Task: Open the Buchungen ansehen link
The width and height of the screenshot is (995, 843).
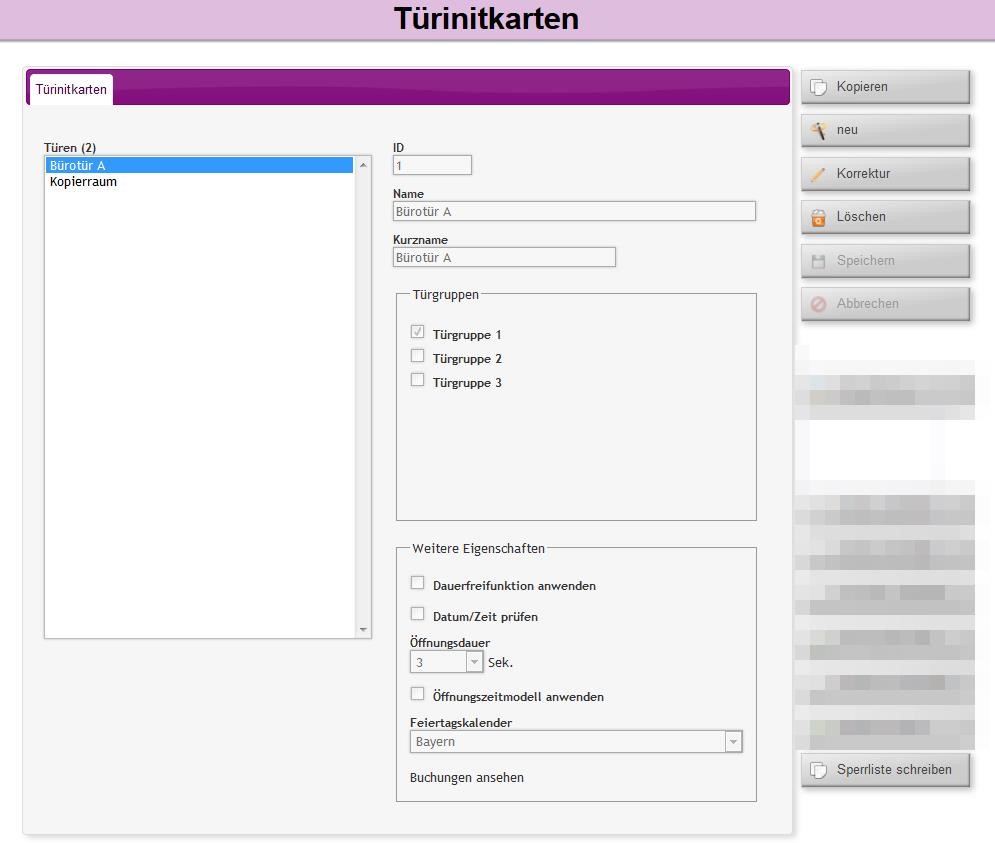Action: [467, 778]
